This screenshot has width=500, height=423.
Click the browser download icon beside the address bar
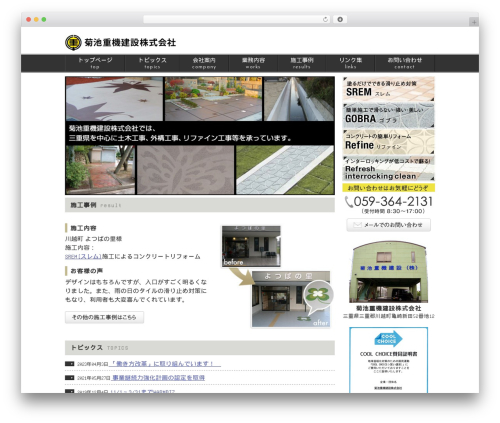point(340,19)
